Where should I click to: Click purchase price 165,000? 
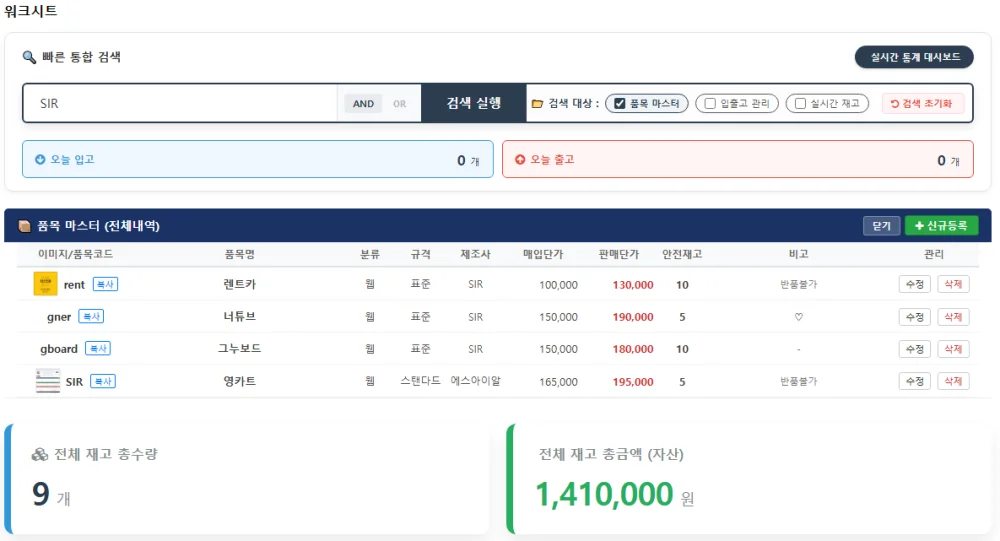[559, 382]
